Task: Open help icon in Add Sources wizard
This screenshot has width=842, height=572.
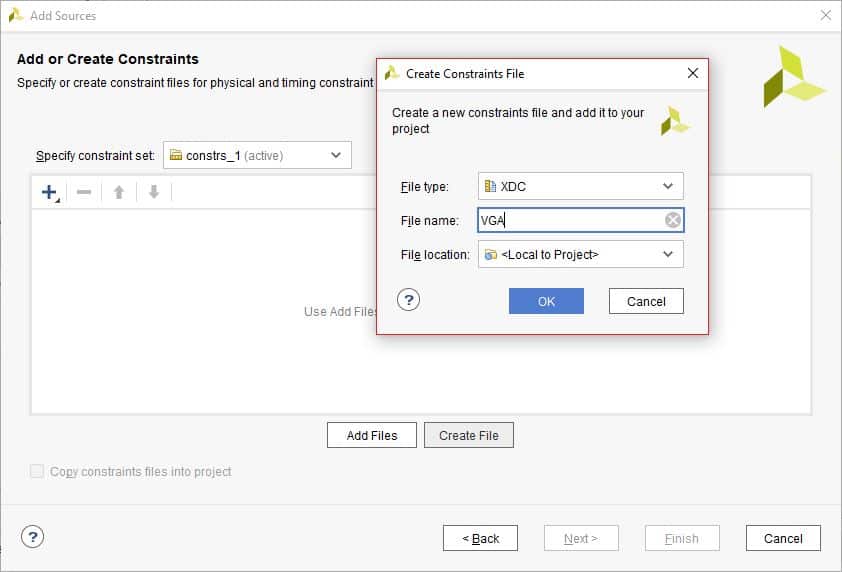Action: [33, 537]
